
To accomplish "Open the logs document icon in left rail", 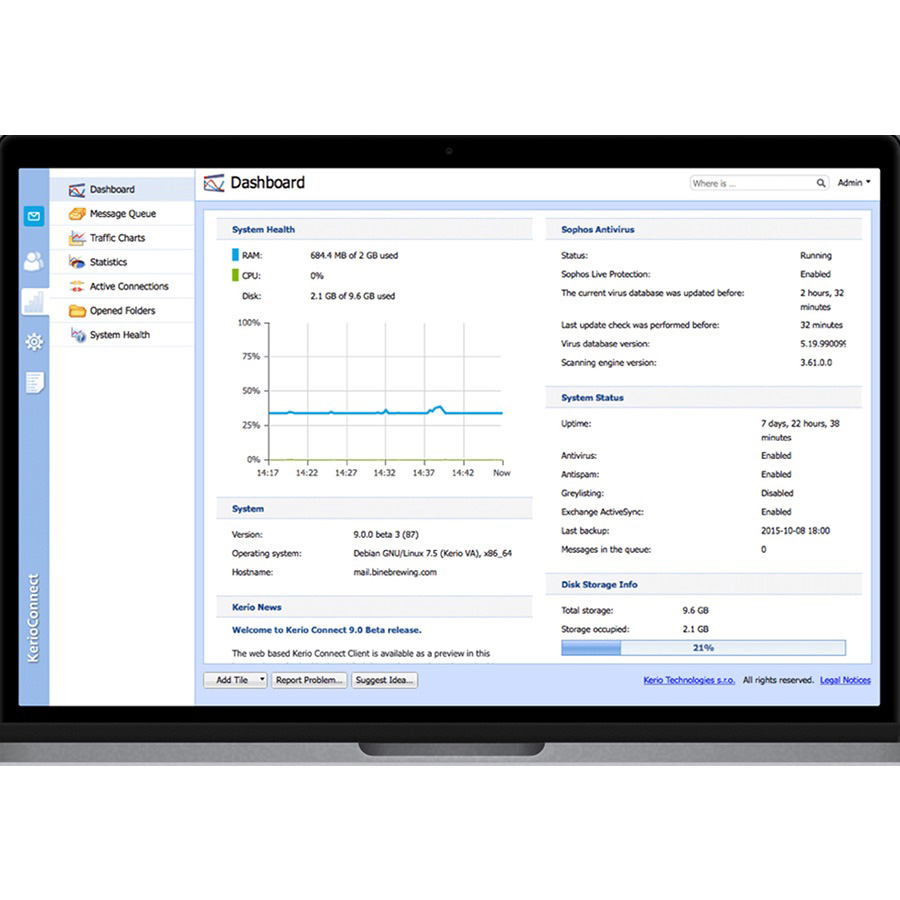I will point(34,382).
